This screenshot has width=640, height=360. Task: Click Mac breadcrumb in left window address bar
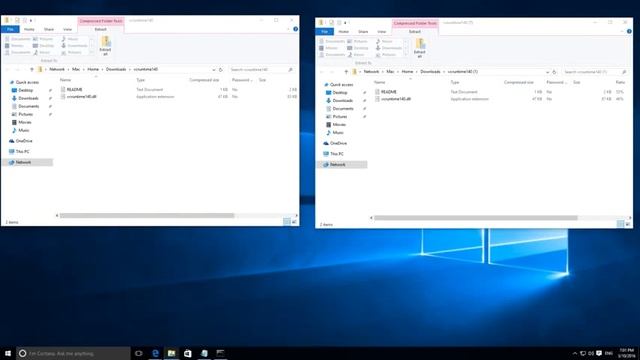point(76,70)
